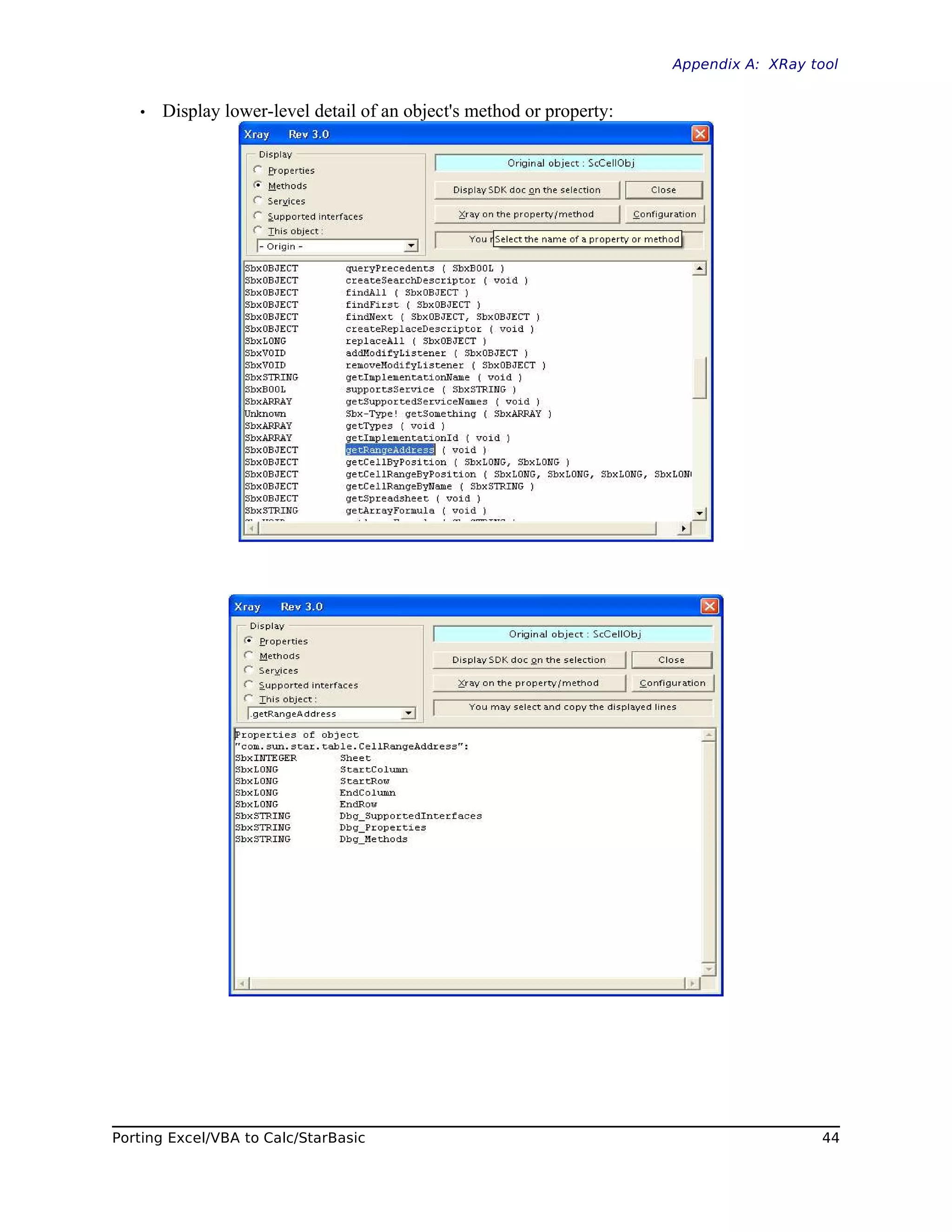Click scroll left arrow in upper method list
Screen dimensions: 952x1232
point(251,529)
